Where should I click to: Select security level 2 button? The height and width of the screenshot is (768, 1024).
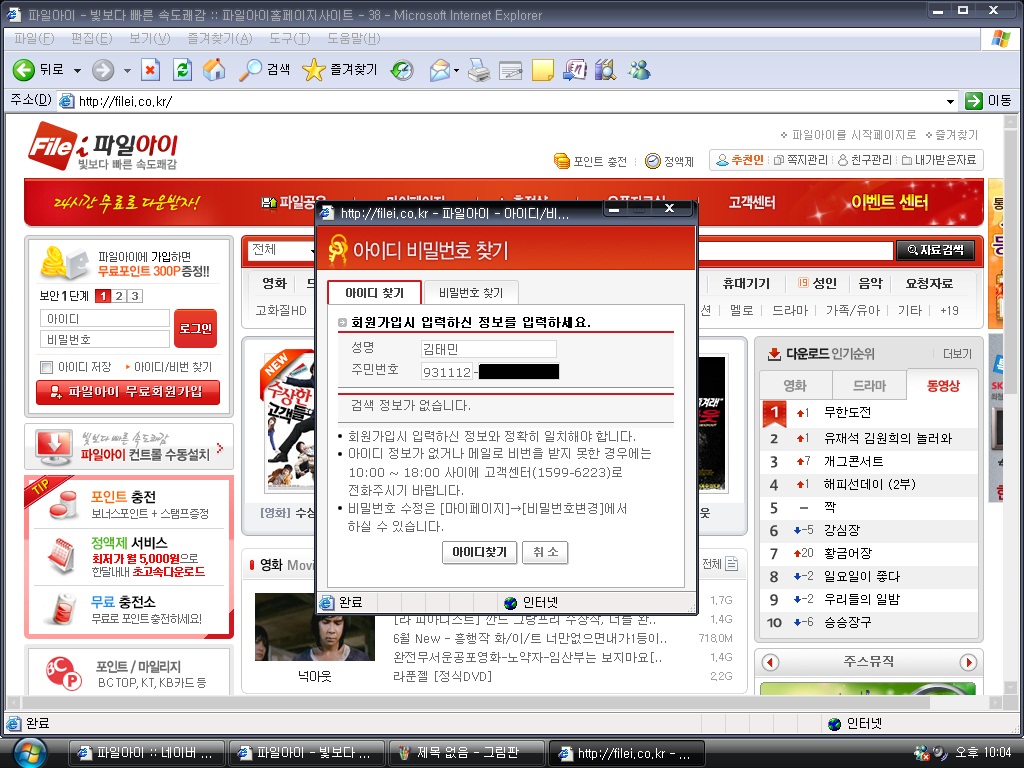click(x=119, y=296)
